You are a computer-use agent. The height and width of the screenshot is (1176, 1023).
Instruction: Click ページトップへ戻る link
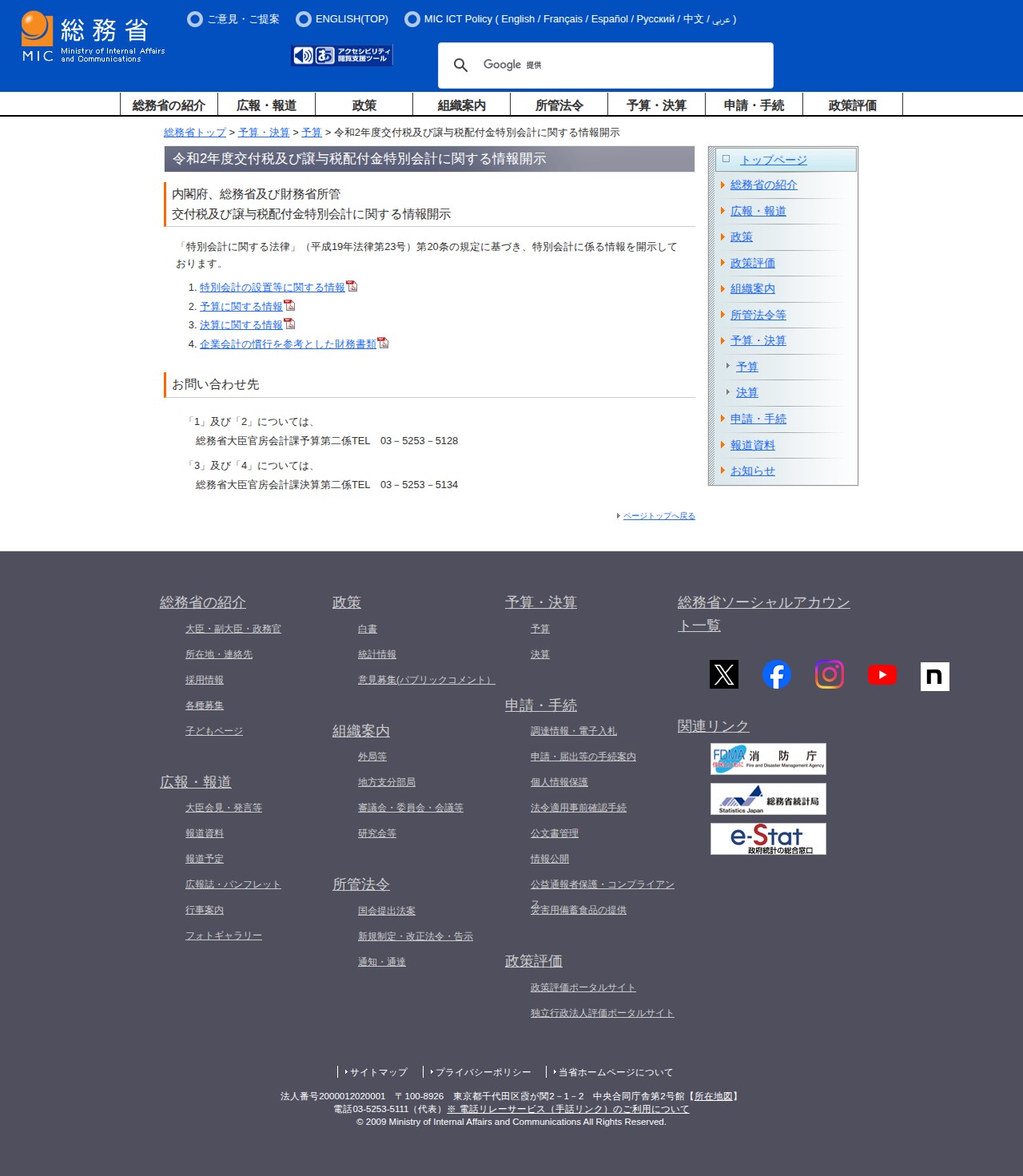click(x=659, y=516)
